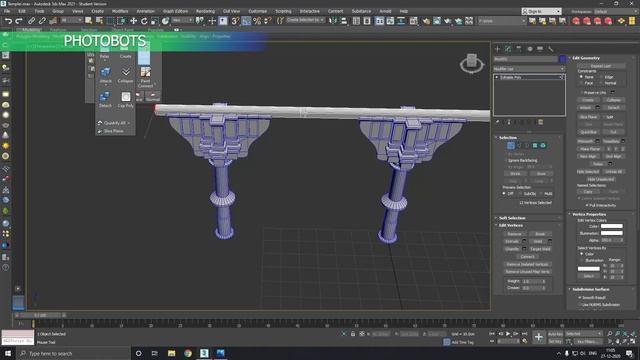Select Preview Selection SubObj radio button
The image size is (640, 360).
coord(520,193)
